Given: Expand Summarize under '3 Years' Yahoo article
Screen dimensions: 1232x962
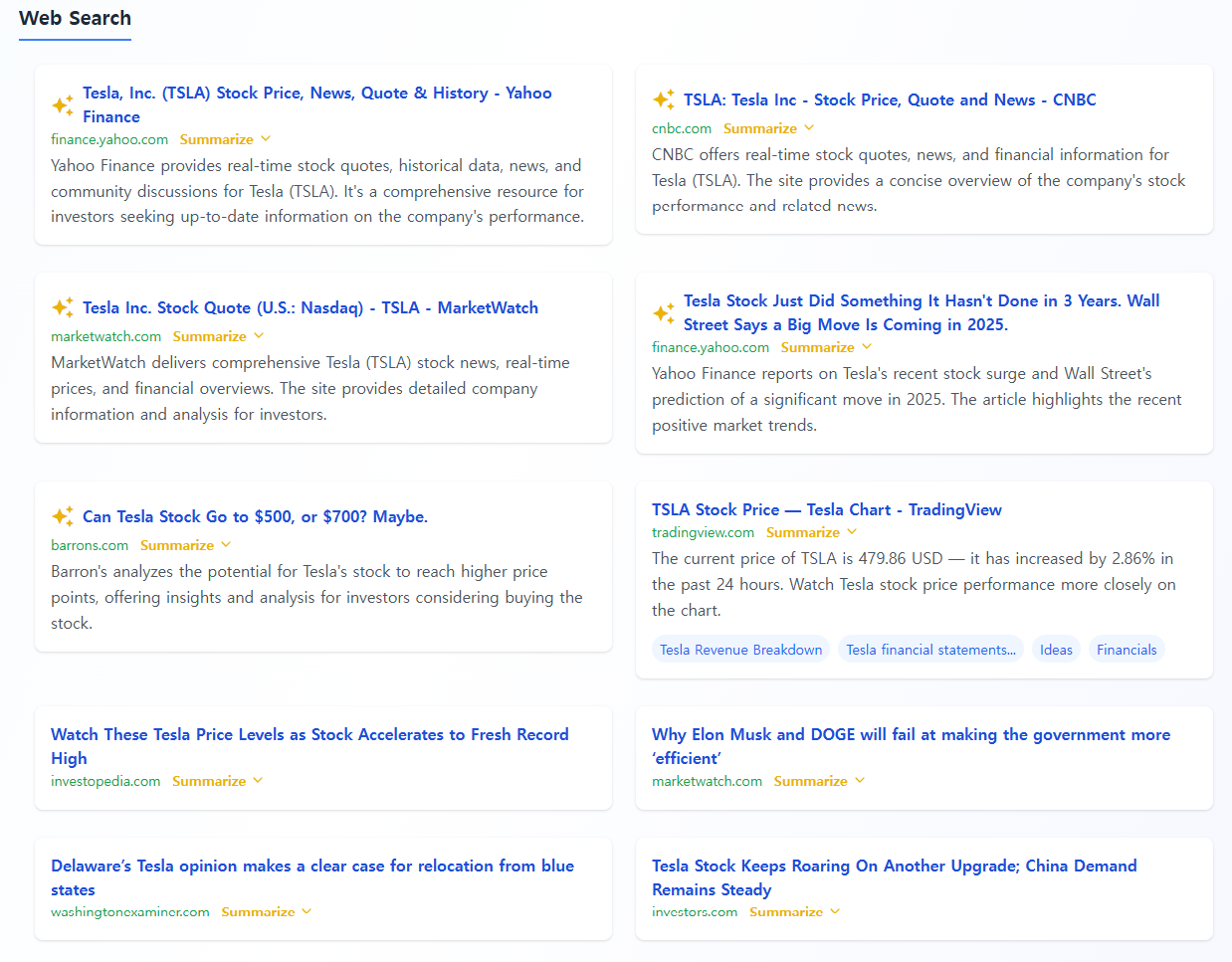Looking at the screenshot, I should point(826,347).
